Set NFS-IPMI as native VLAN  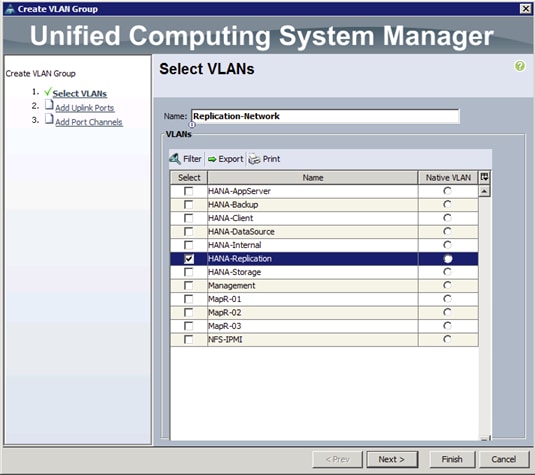click(x=447, y=339)
